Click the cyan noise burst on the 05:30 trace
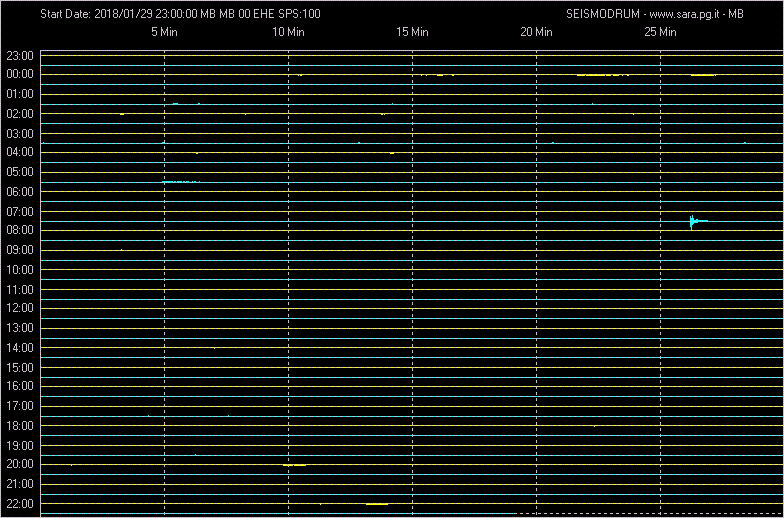This screenshot has height=518, width=784. 182,182
